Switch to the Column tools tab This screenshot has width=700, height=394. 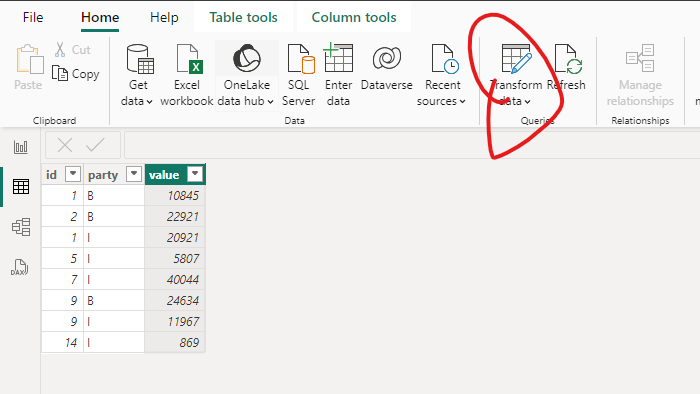354,17
